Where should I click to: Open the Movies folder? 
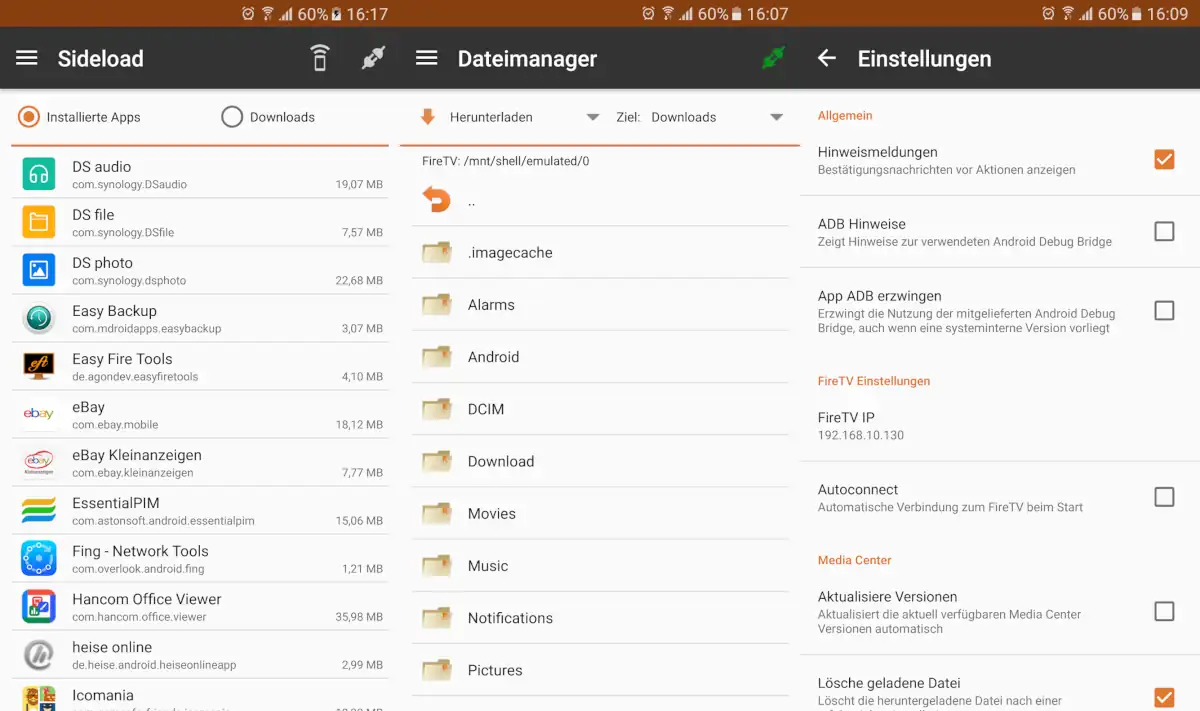(492, 513)
